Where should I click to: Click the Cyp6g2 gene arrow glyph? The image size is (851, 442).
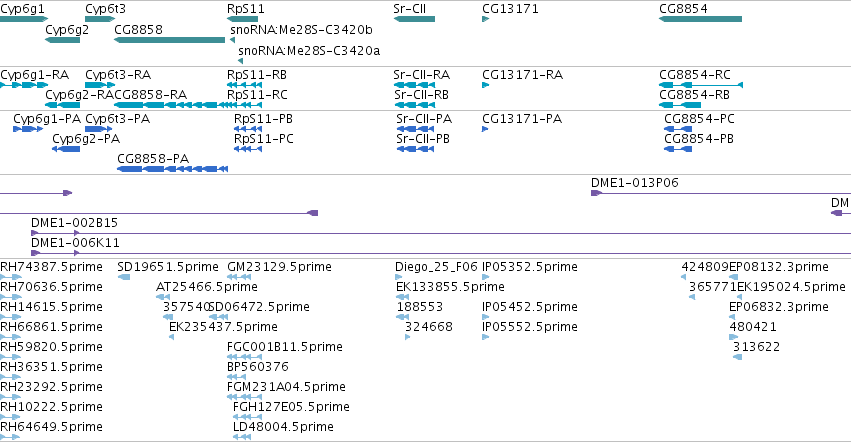62,40
